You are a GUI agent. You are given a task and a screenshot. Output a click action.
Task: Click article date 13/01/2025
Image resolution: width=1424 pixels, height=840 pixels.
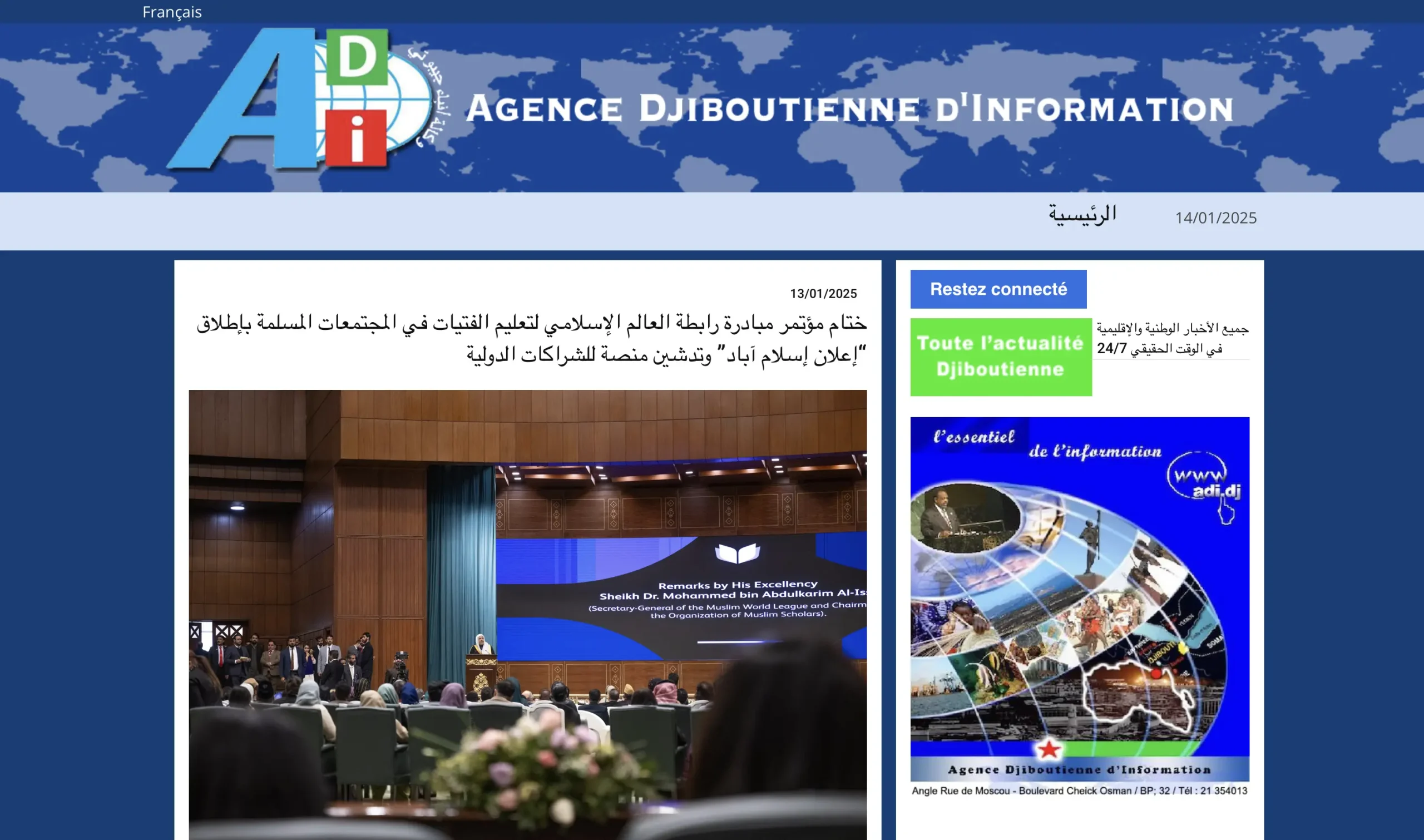pos(823,294)
